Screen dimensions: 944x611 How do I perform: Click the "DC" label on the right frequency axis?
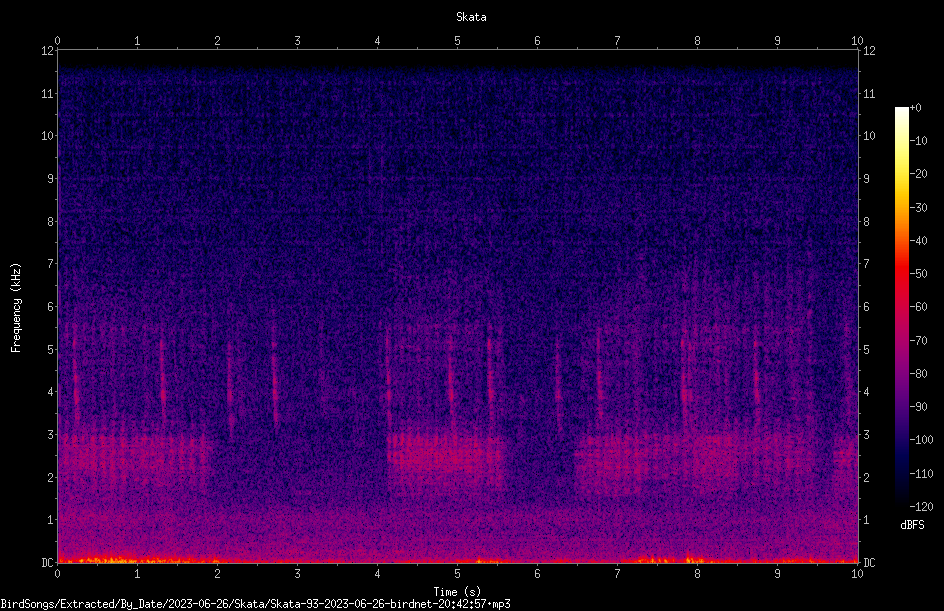coord(869,563)
